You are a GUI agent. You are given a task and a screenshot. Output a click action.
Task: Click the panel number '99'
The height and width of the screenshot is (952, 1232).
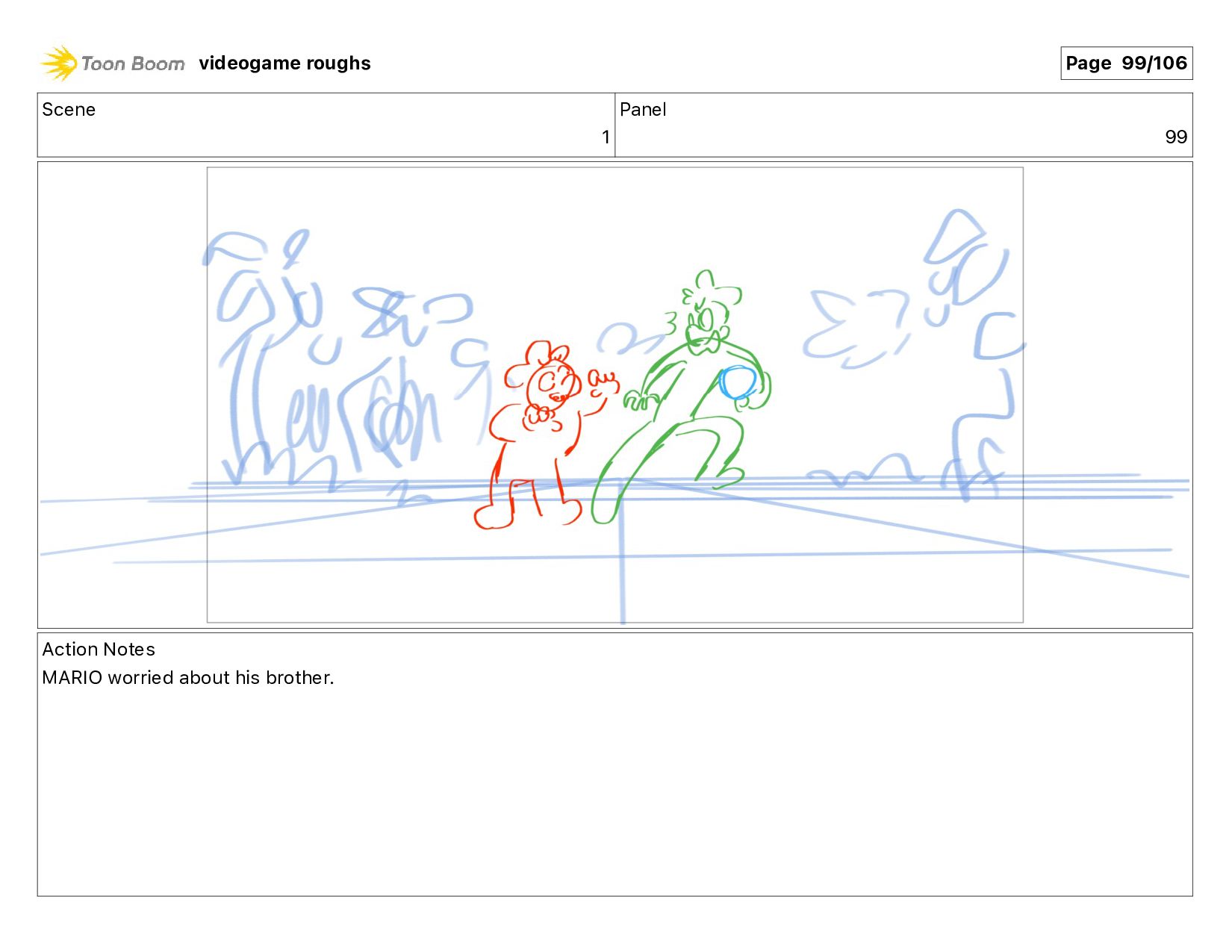pyautogui.click(x=1176, y=137)
